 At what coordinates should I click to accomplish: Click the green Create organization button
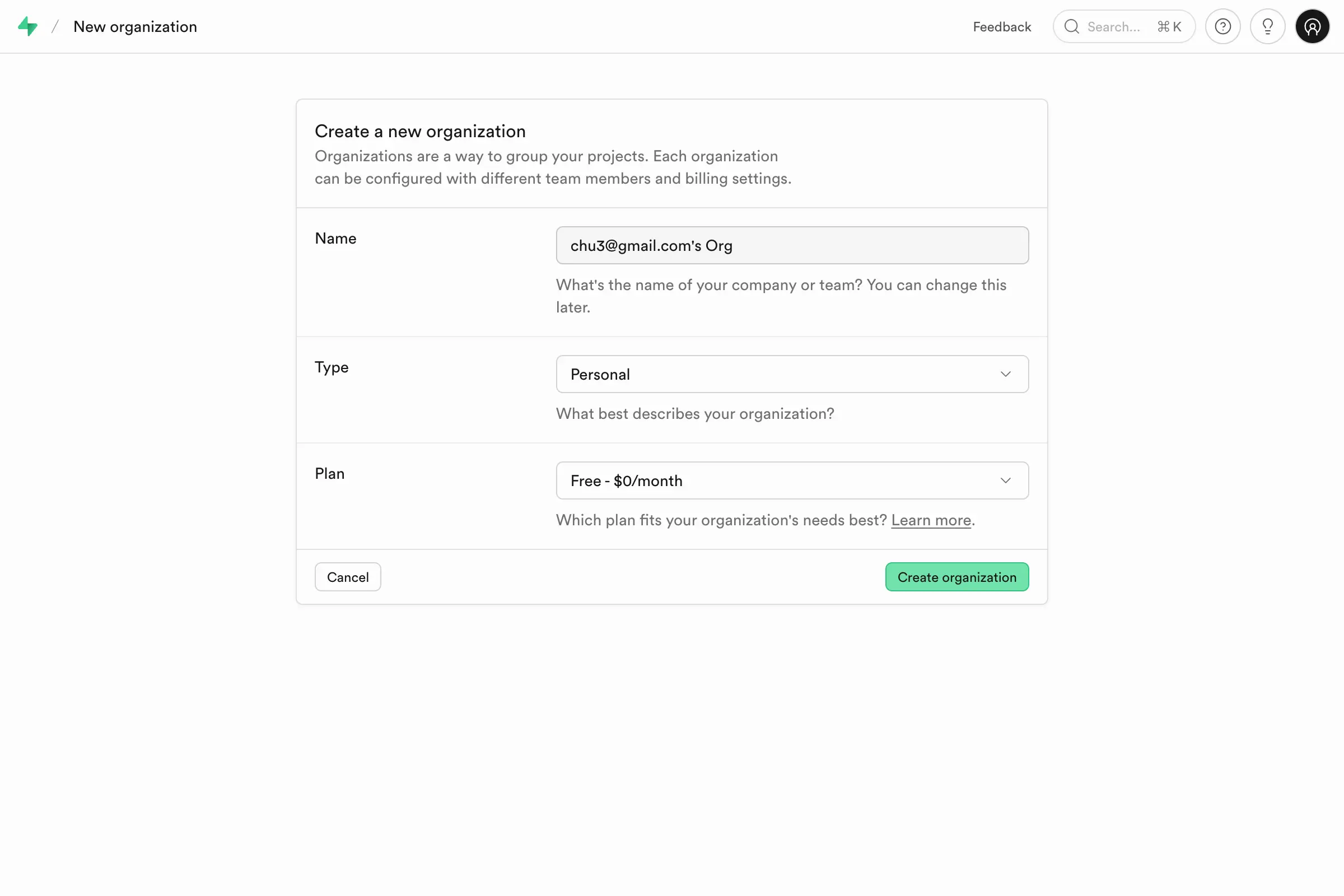pyautogui.click(x=956, y=577)
